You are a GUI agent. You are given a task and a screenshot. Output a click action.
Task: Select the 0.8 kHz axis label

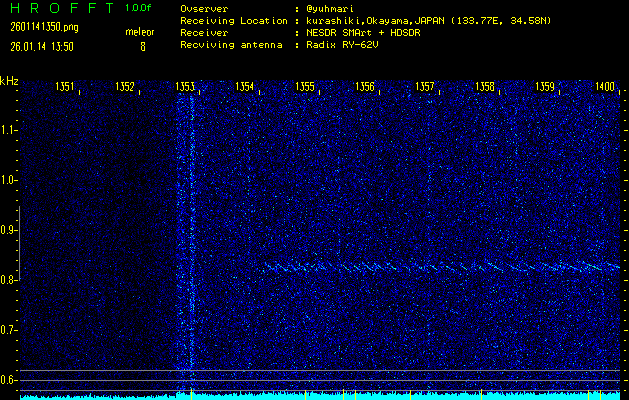point(9,280)
